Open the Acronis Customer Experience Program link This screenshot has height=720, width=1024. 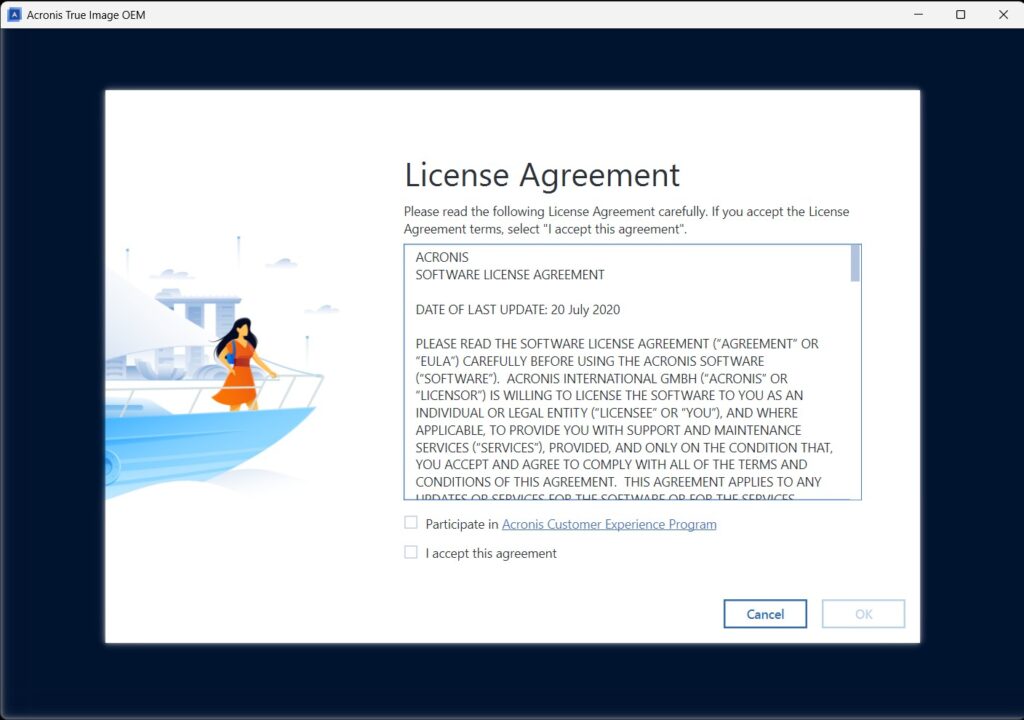click(x=608, y=524)
